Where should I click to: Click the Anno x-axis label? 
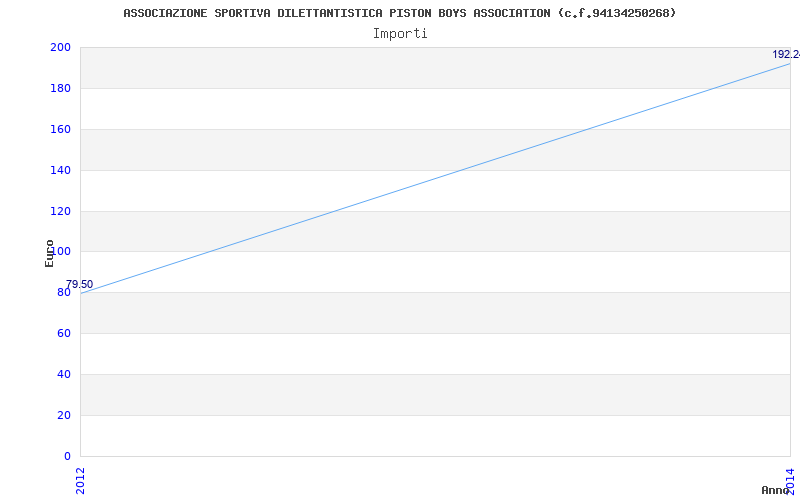point(776,490)
